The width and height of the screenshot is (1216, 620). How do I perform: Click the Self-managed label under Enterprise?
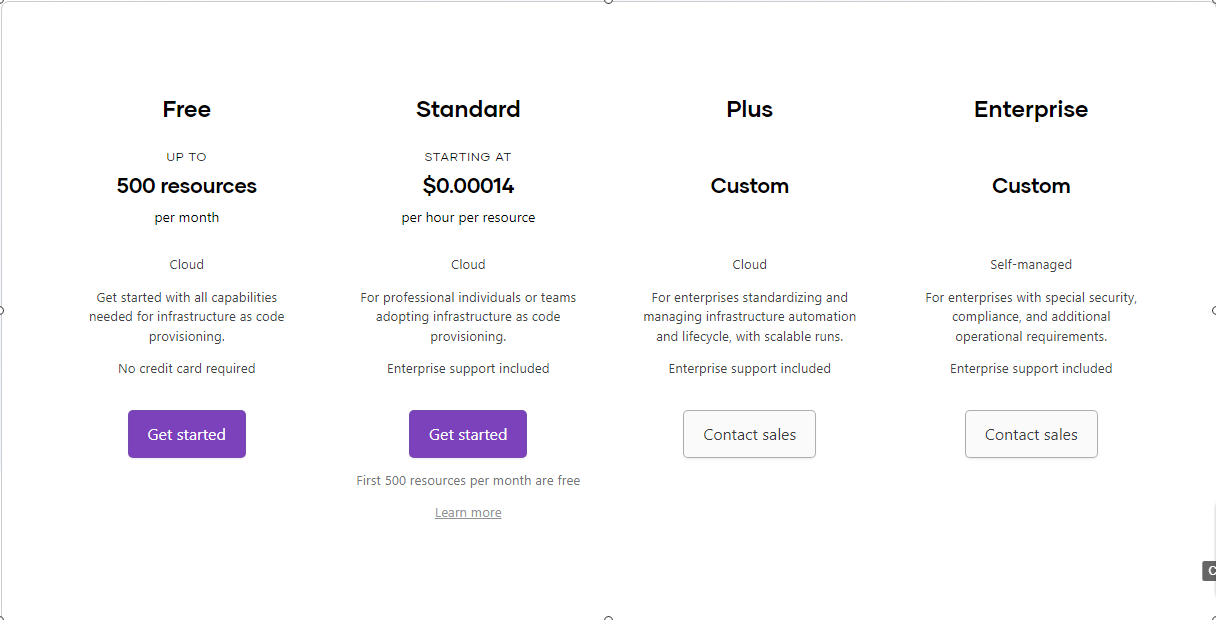coord(1031,264)
